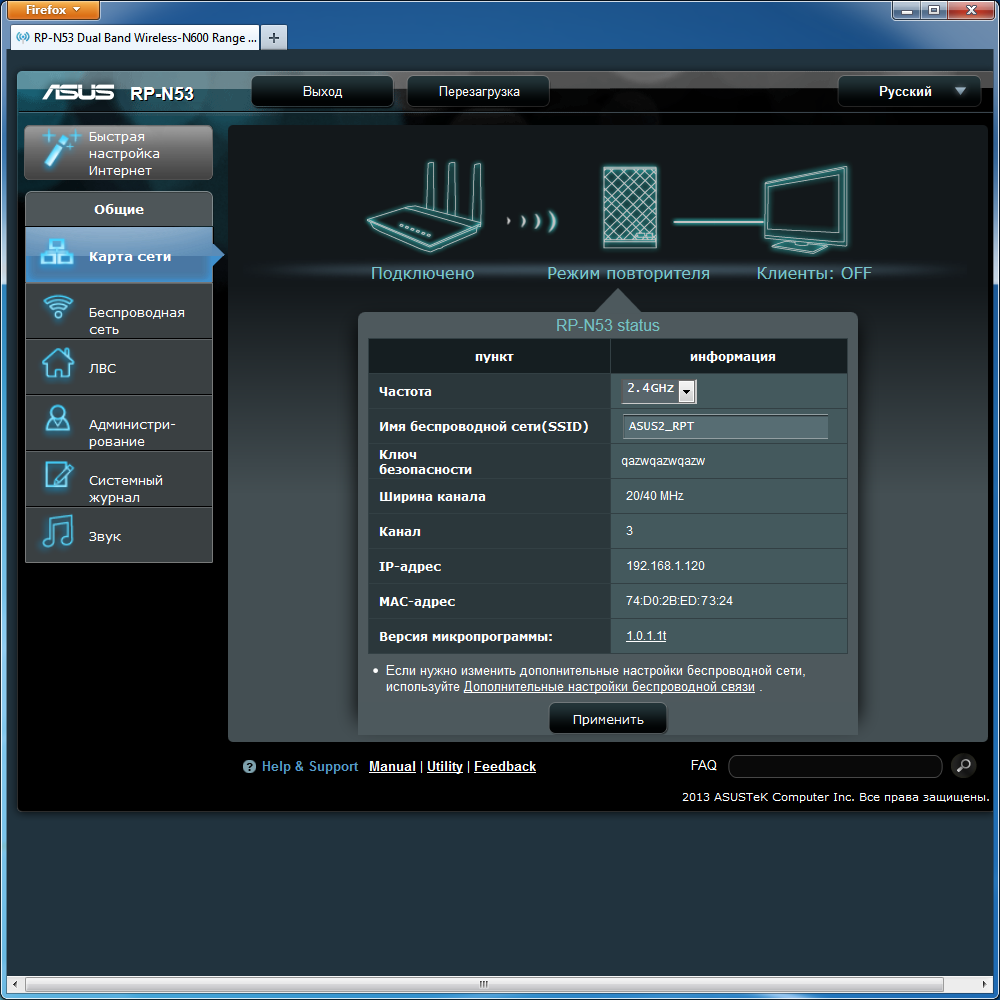This screenshot has width=1000, height=1000.
Task: Click the Подключено status label
Action: (422, 273)
